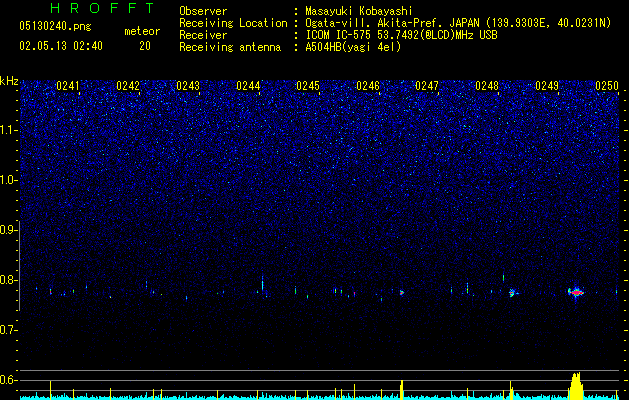Screen dimensions: 629x400
Task: Click the 0247 time marker
Action: [427, 86]
